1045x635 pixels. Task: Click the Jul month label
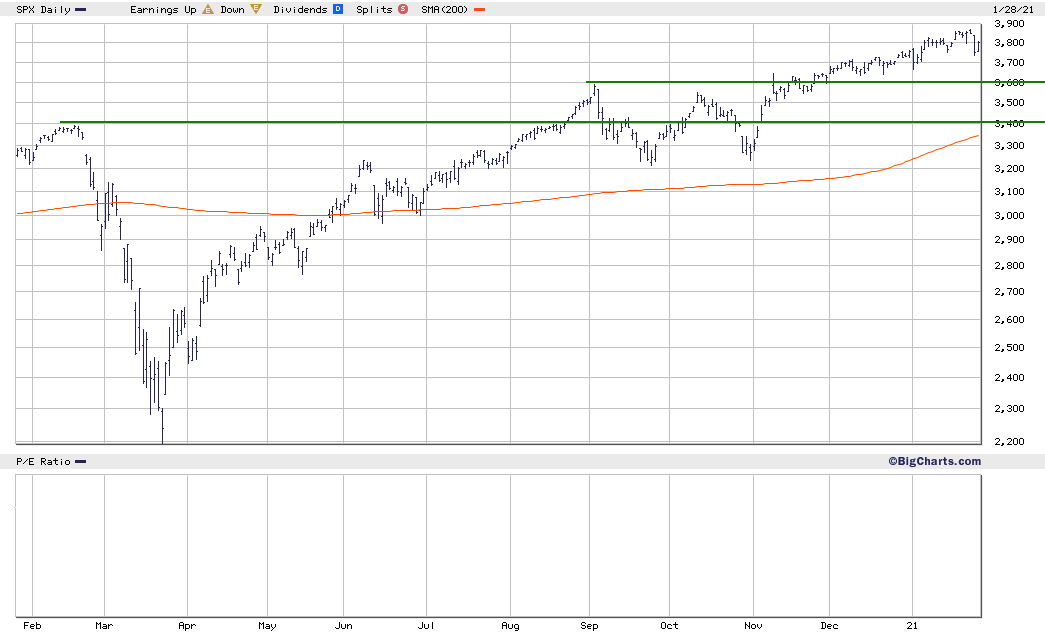pos(426,626)
